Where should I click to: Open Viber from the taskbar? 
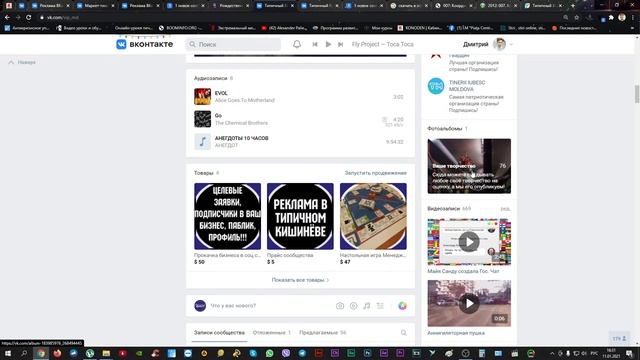(286, 353)
